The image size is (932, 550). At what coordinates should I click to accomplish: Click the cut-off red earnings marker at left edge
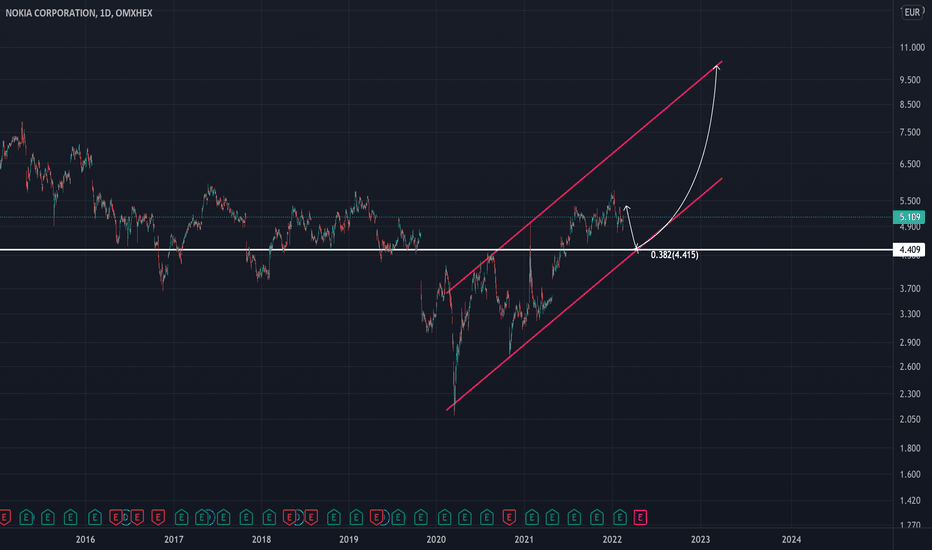click(x=4, y=518)
